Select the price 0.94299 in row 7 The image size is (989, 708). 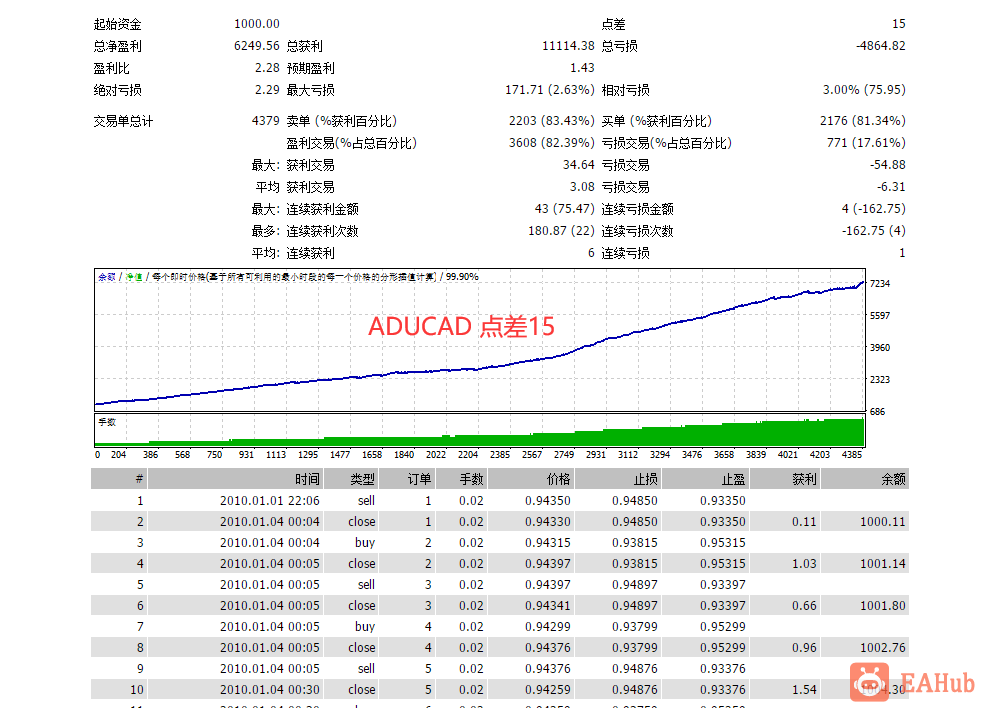click(547, 627)
